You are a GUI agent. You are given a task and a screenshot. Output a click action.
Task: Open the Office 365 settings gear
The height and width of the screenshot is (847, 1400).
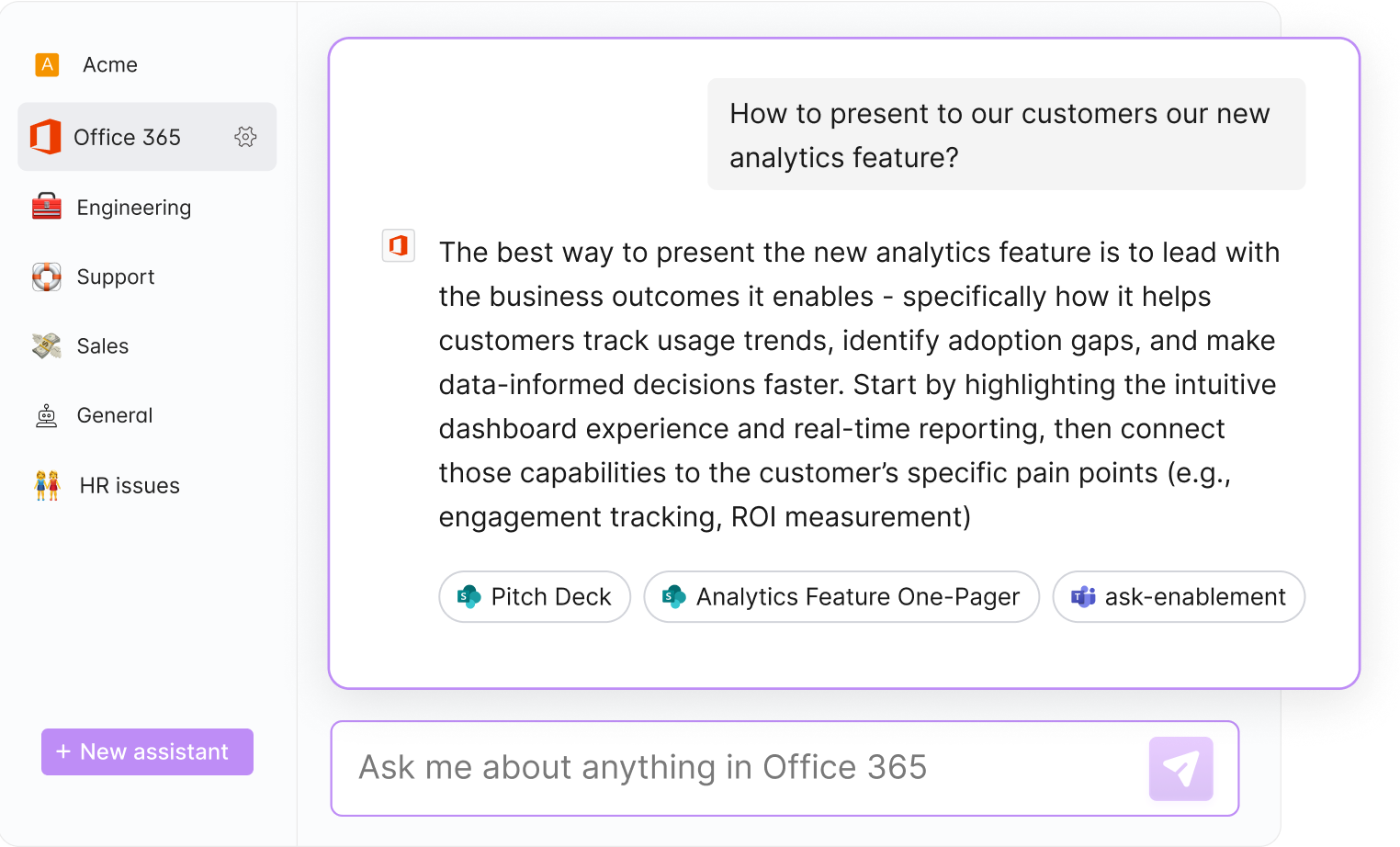(245, 137)
